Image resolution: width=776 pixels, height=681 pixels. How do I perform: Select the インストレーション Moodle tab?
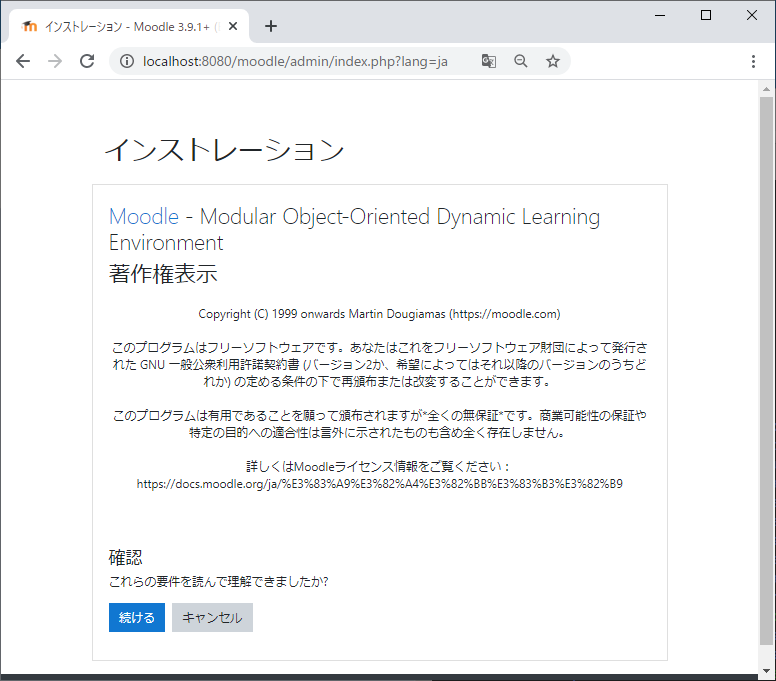pyautogui.click(x=129, y=26)
